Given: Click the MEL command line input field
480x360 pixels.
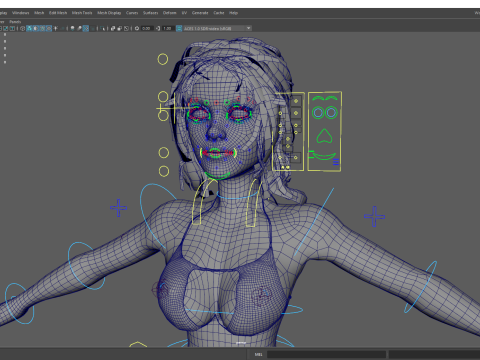Looking at the screenshot, I should coord(326,354).
